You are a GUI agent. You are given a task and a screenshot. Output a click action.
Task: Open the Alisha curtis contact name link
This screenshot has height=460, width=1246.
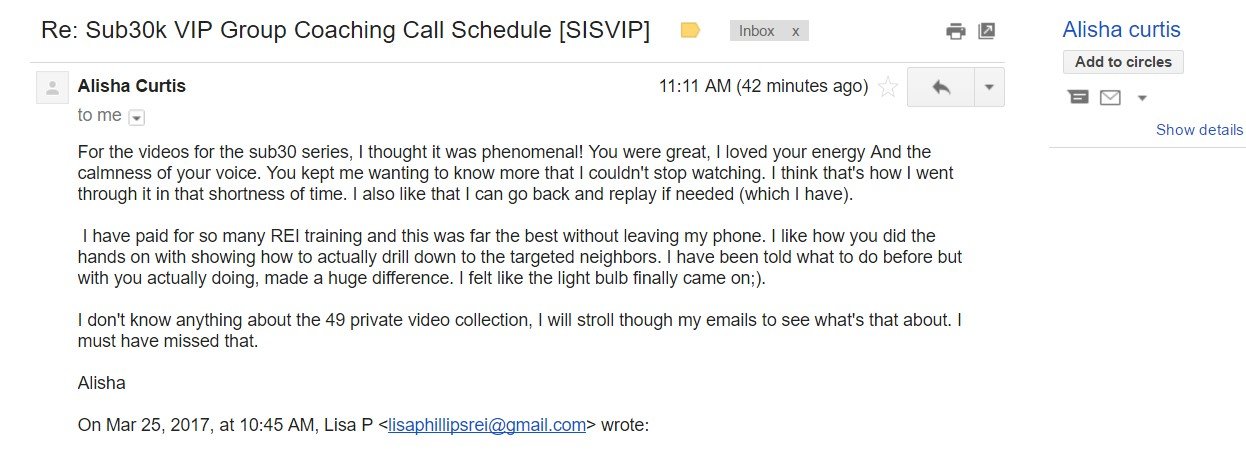click(x=1121, y=30)
